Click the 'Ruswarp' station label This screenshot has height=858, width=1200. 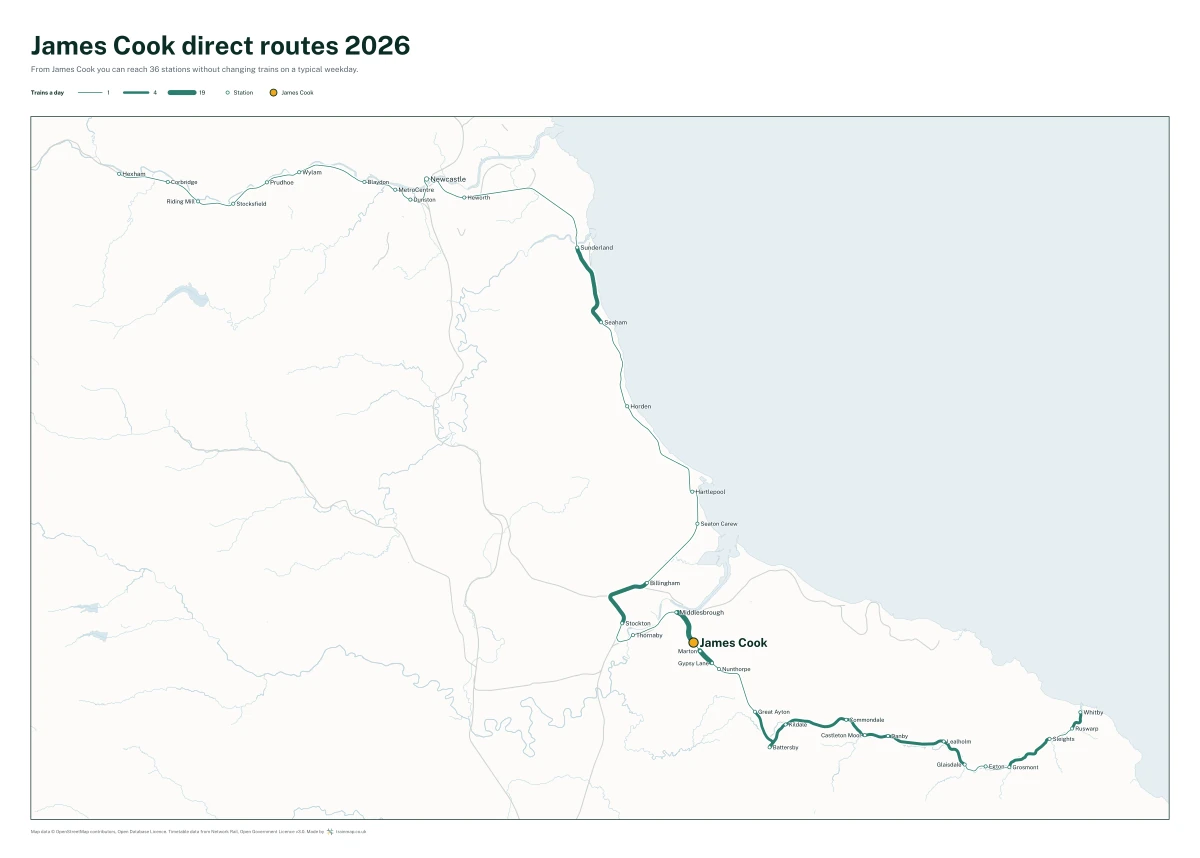click(x=1087, y=729)
